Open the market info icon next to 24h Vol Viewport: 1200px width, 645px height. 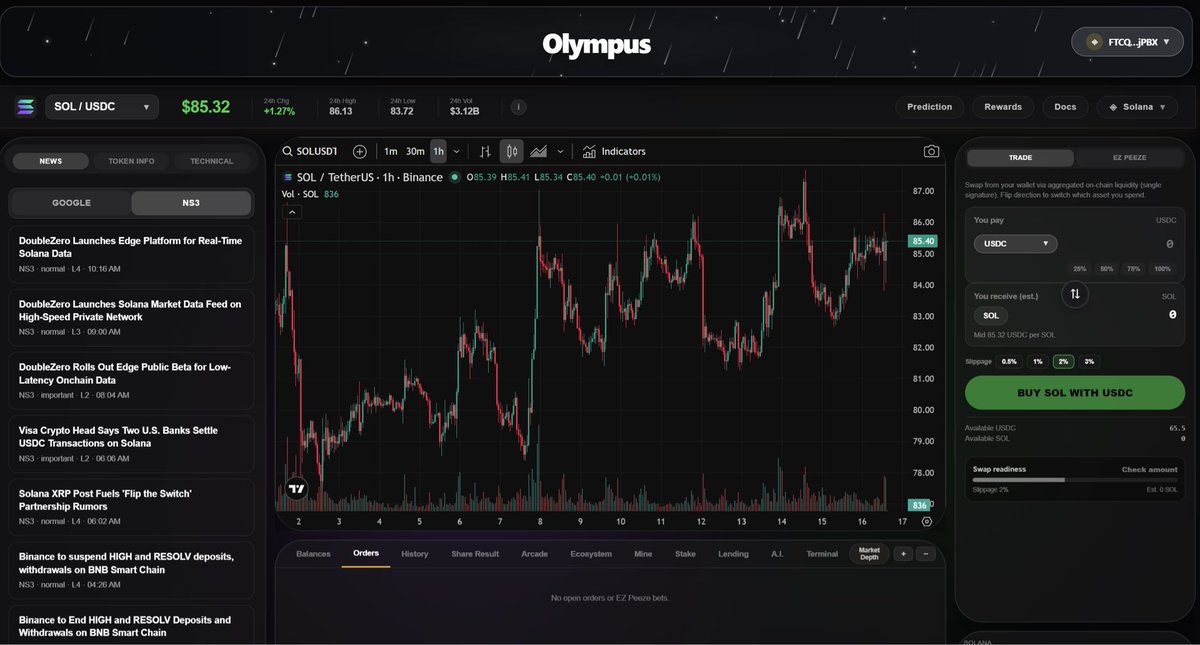[x=518, y=107]
